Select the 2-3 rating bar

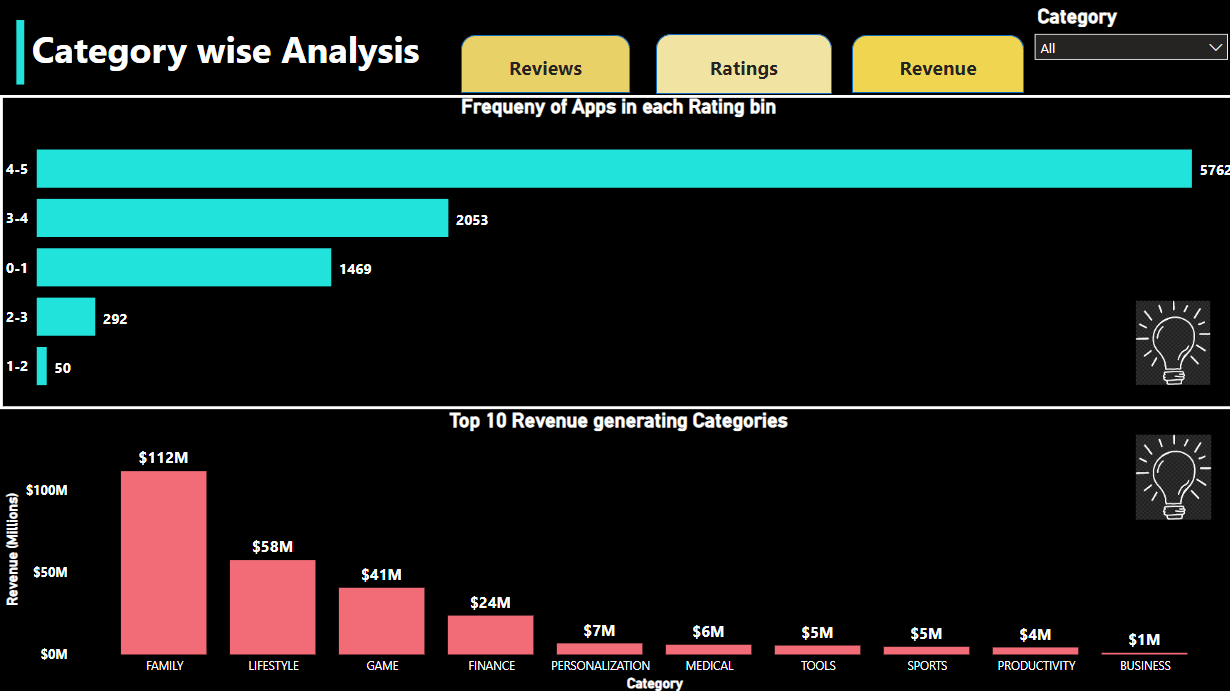tap(65, 316)
